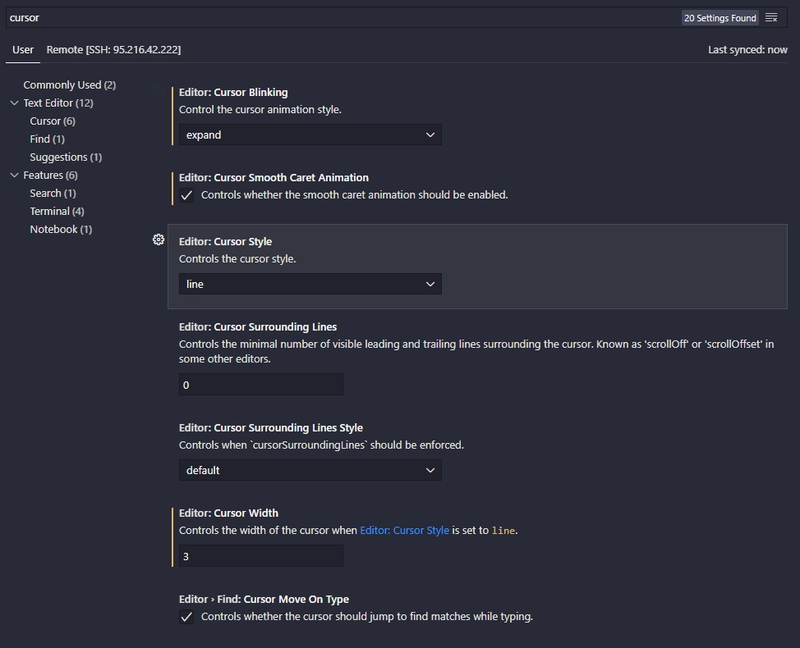Open the Cursor Blinking dropdown
Viewport: 800px width, 648px height.
pos(310,135)
